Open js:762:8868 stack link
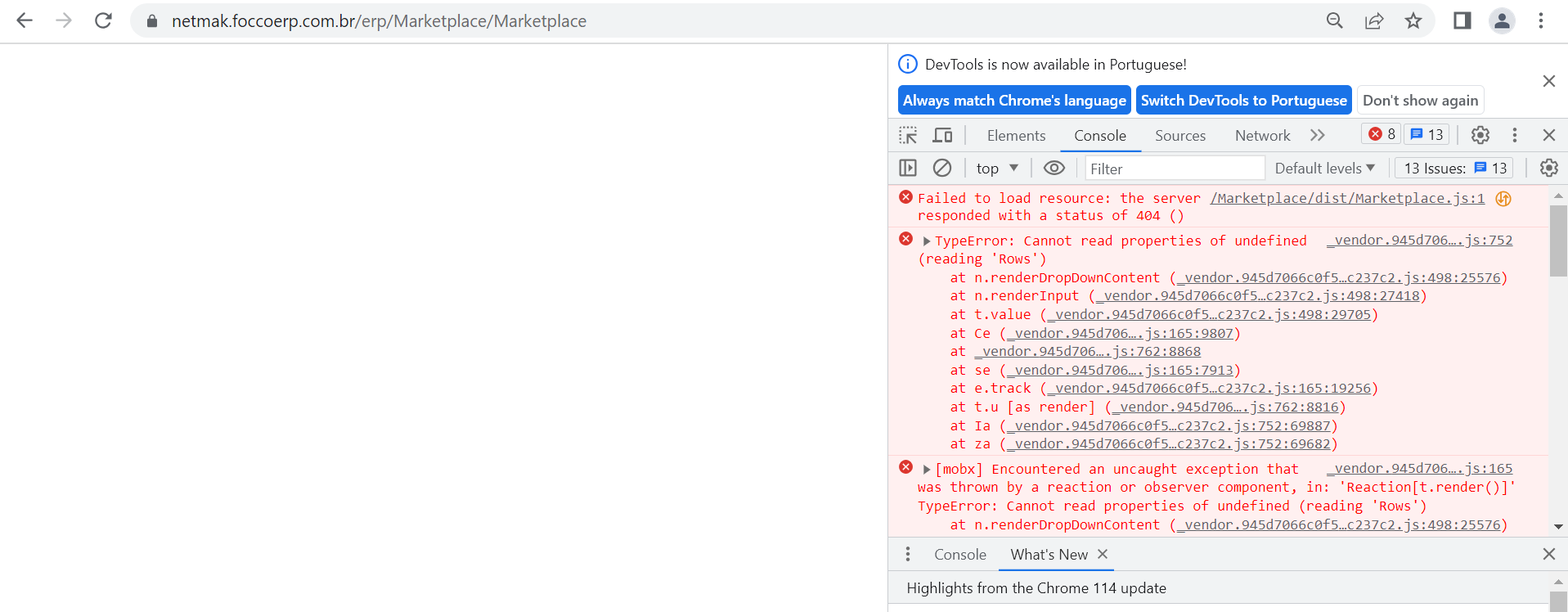1568x612 pixels. pos(1088,352)
